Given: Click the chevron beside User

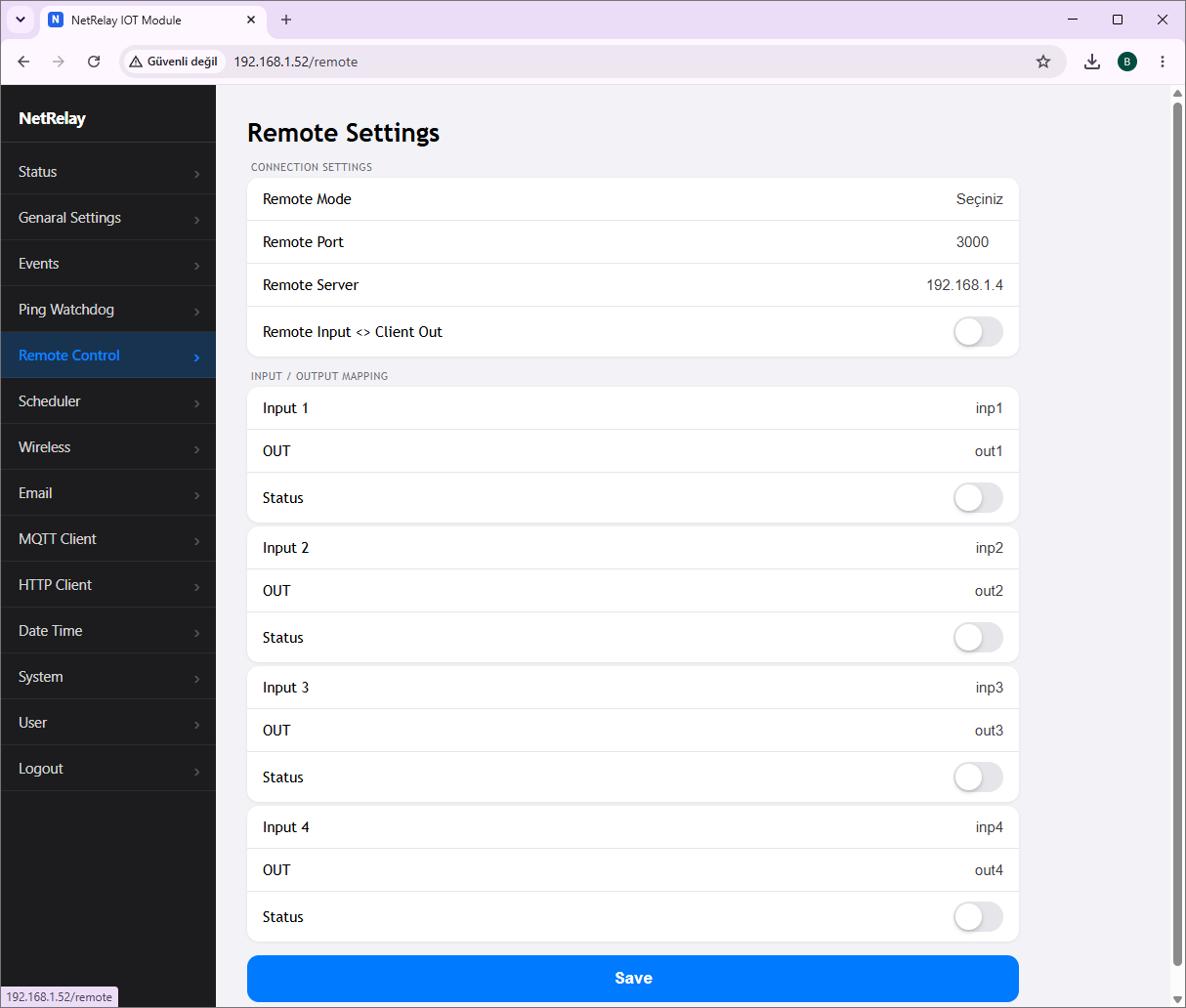Looking at the screenshot, I should [x=196, y=725].
